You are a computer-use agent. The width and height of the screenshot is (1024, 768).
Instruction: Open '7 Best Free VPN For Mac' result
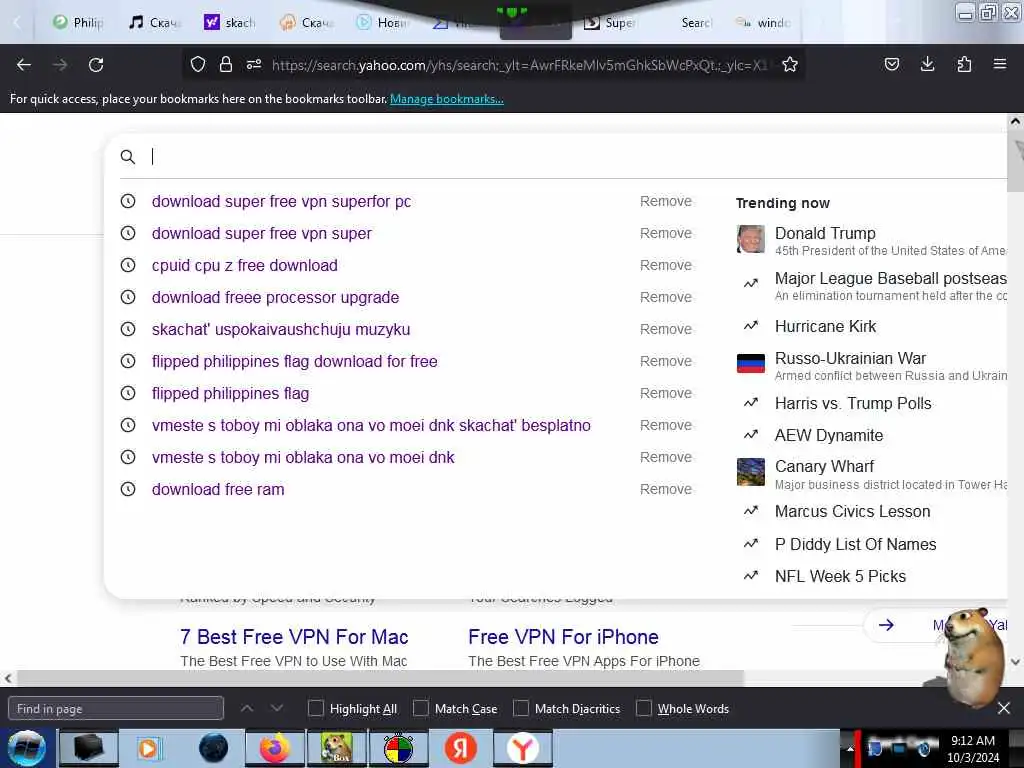pos(295,637)
